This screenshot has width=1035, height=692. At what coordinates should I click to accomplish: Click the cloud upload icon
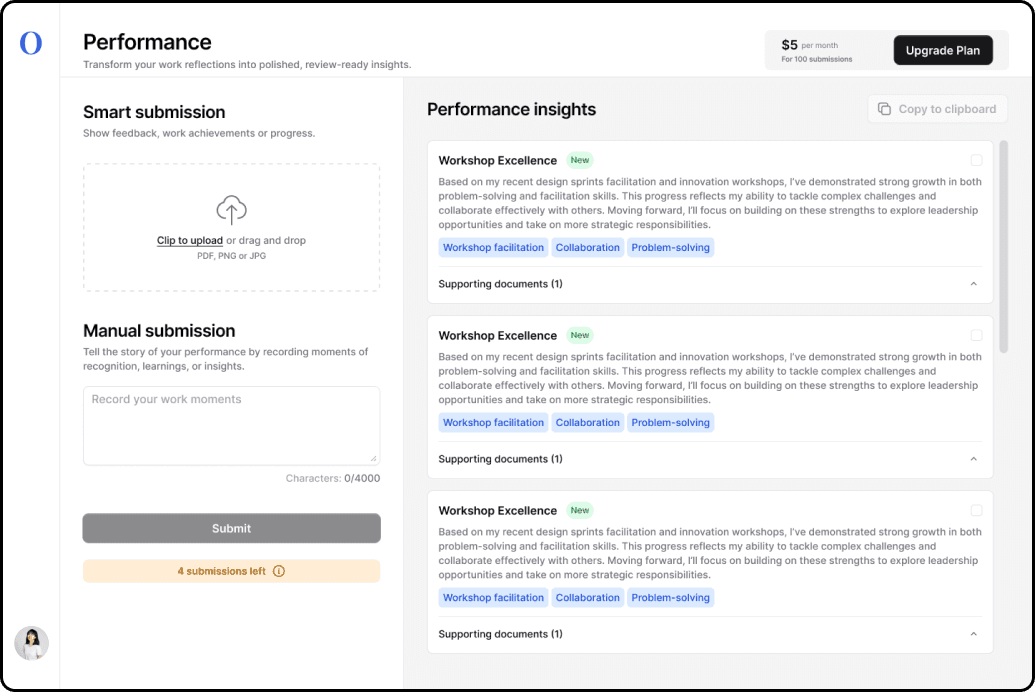click(231, 210)
